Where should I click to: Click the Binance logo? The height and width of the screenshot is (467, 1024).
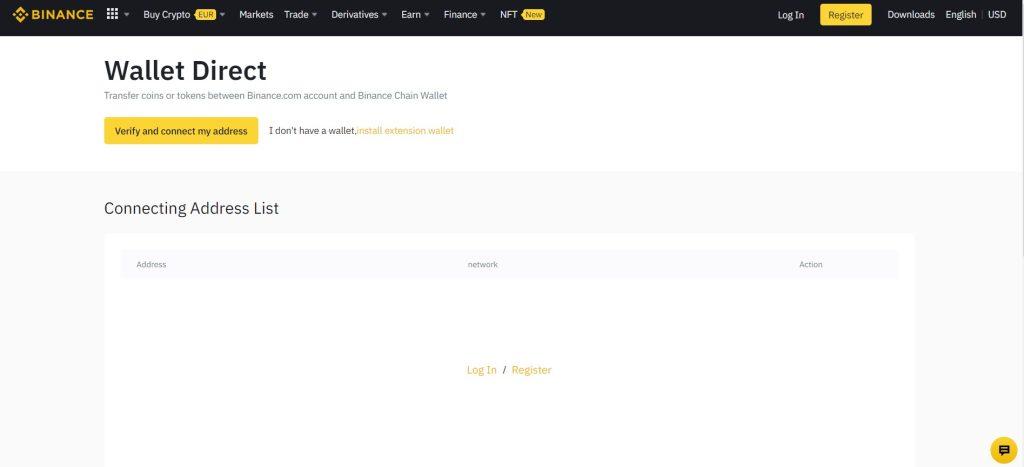click(53, 14)
